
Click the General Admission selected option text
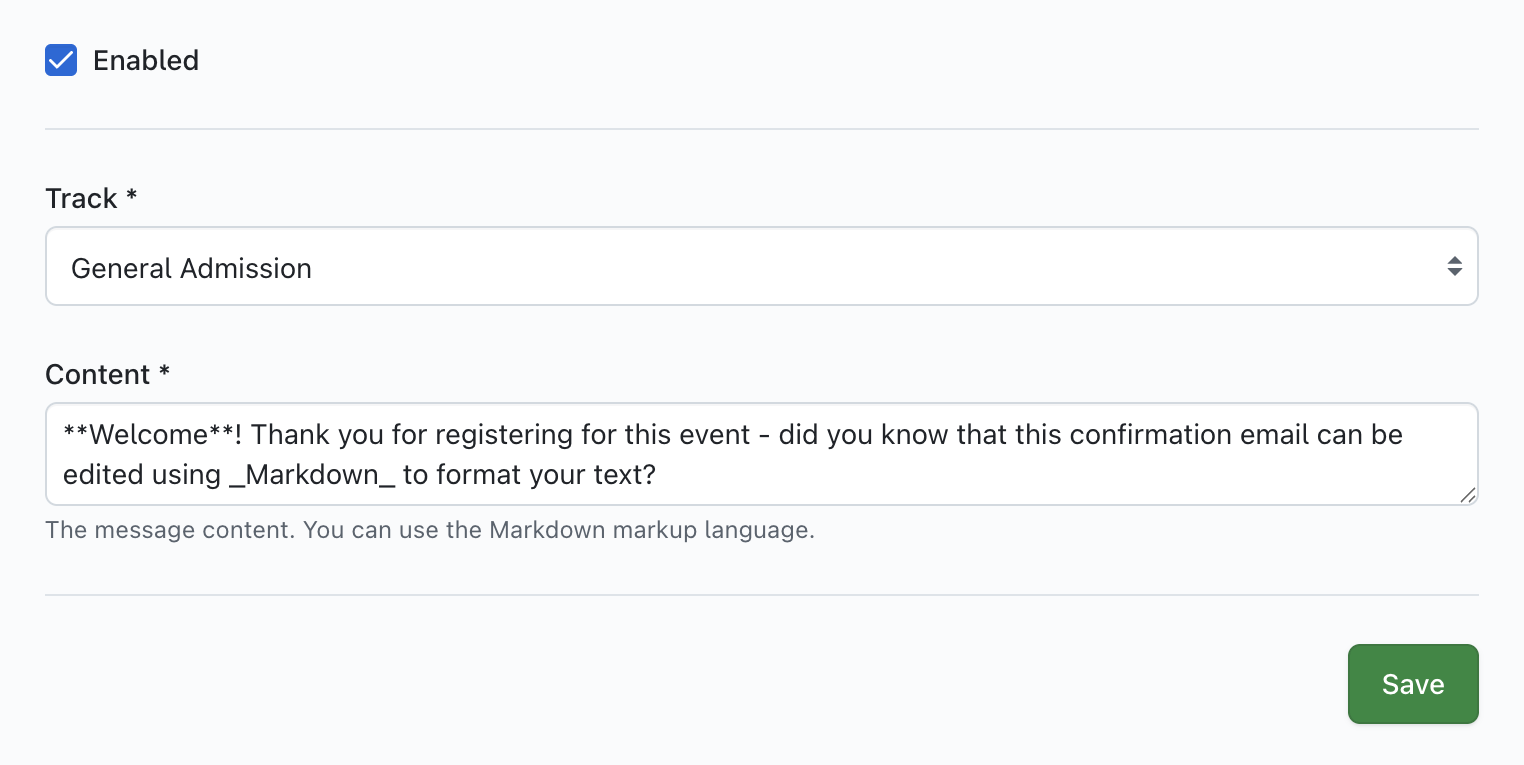[x=191, y=269]
